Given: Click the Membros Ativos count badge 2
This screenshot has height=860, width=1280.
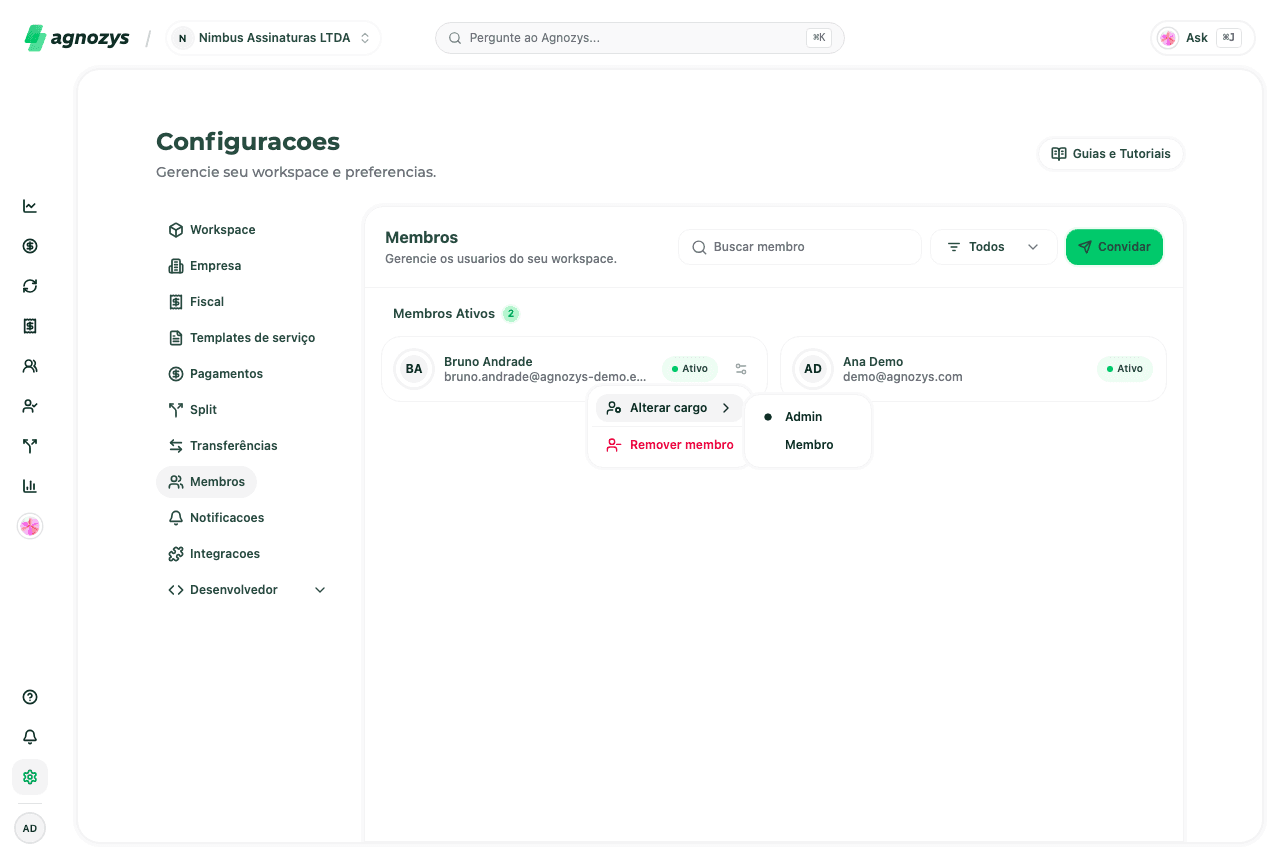Looking at the screenshot, I should (511, 314).
